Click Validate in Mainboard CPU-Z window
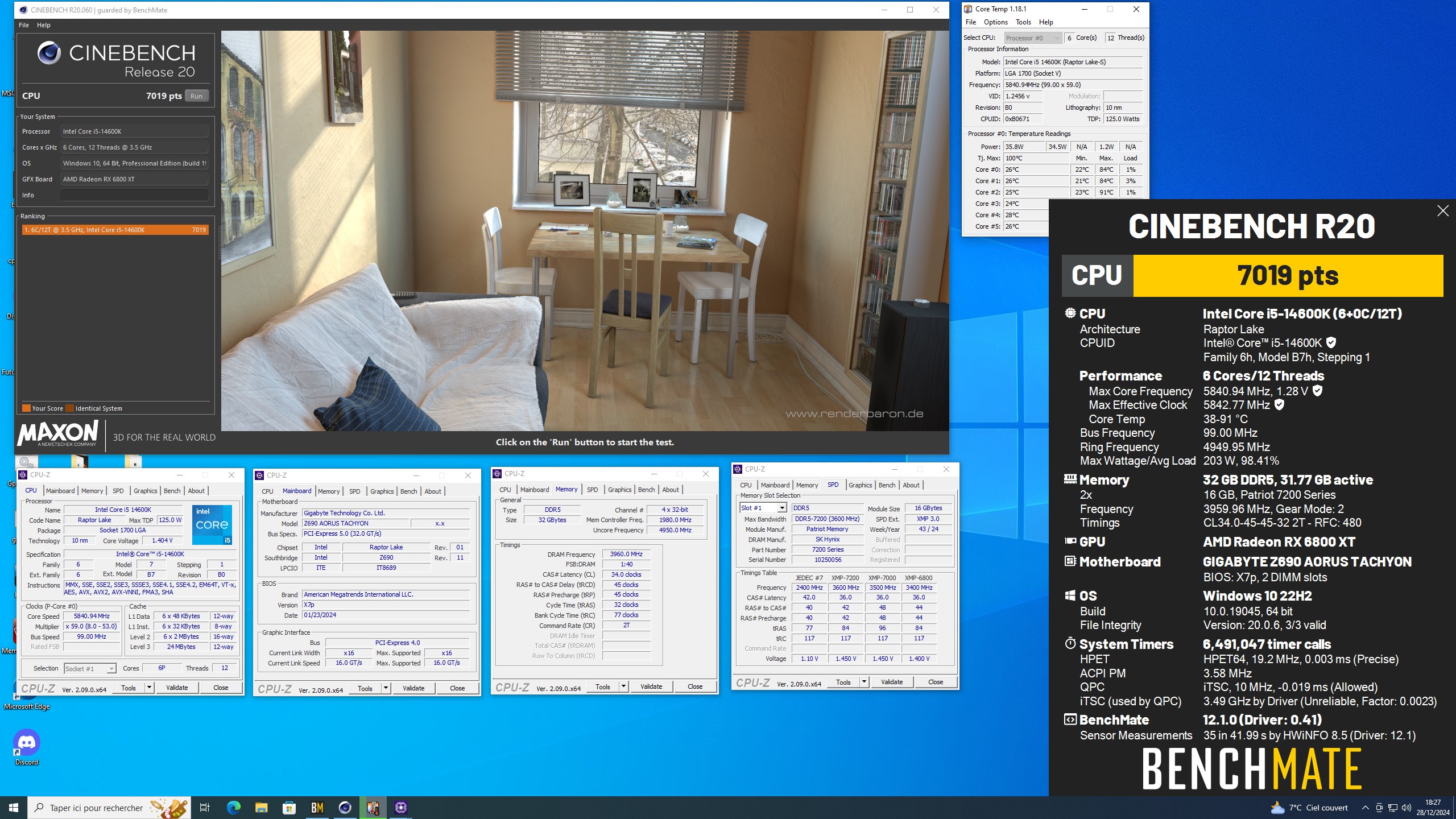Image resolution: width=1456 pixels, height=819 pixels. pos(413,688)
